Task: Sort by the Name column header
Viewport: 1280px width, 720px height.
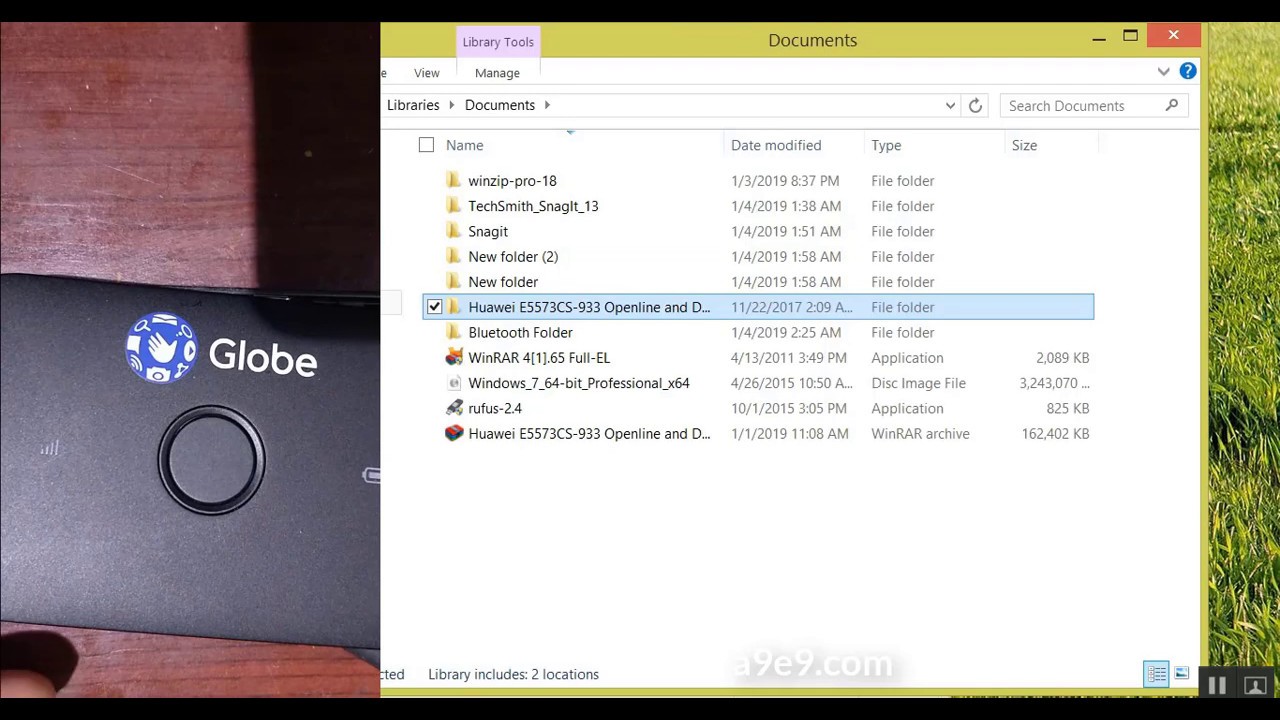Action: click(464, 145)
